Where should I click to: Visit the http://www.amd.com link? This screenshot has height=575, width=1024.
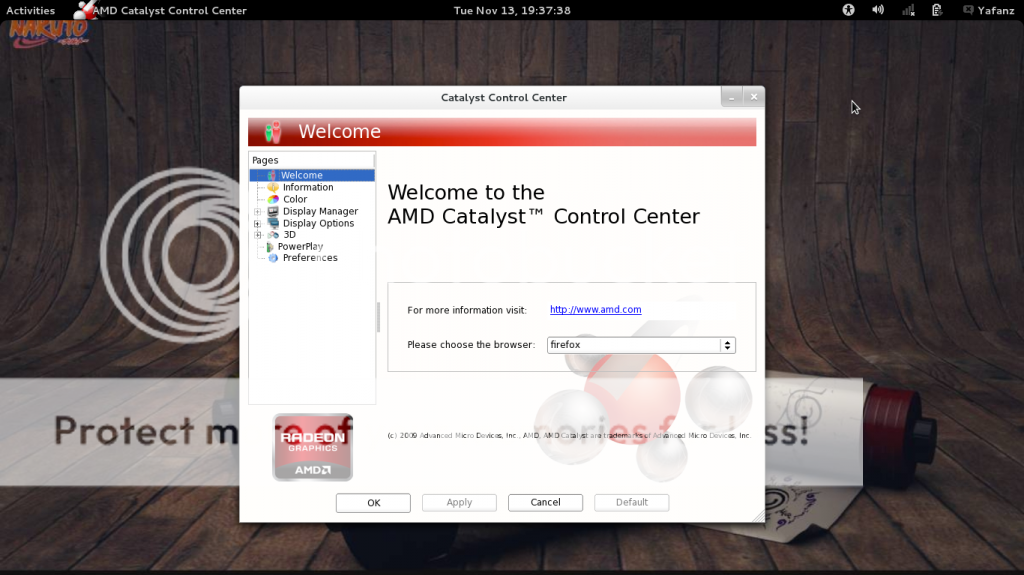pyautogui.click(x=595, y=310)
